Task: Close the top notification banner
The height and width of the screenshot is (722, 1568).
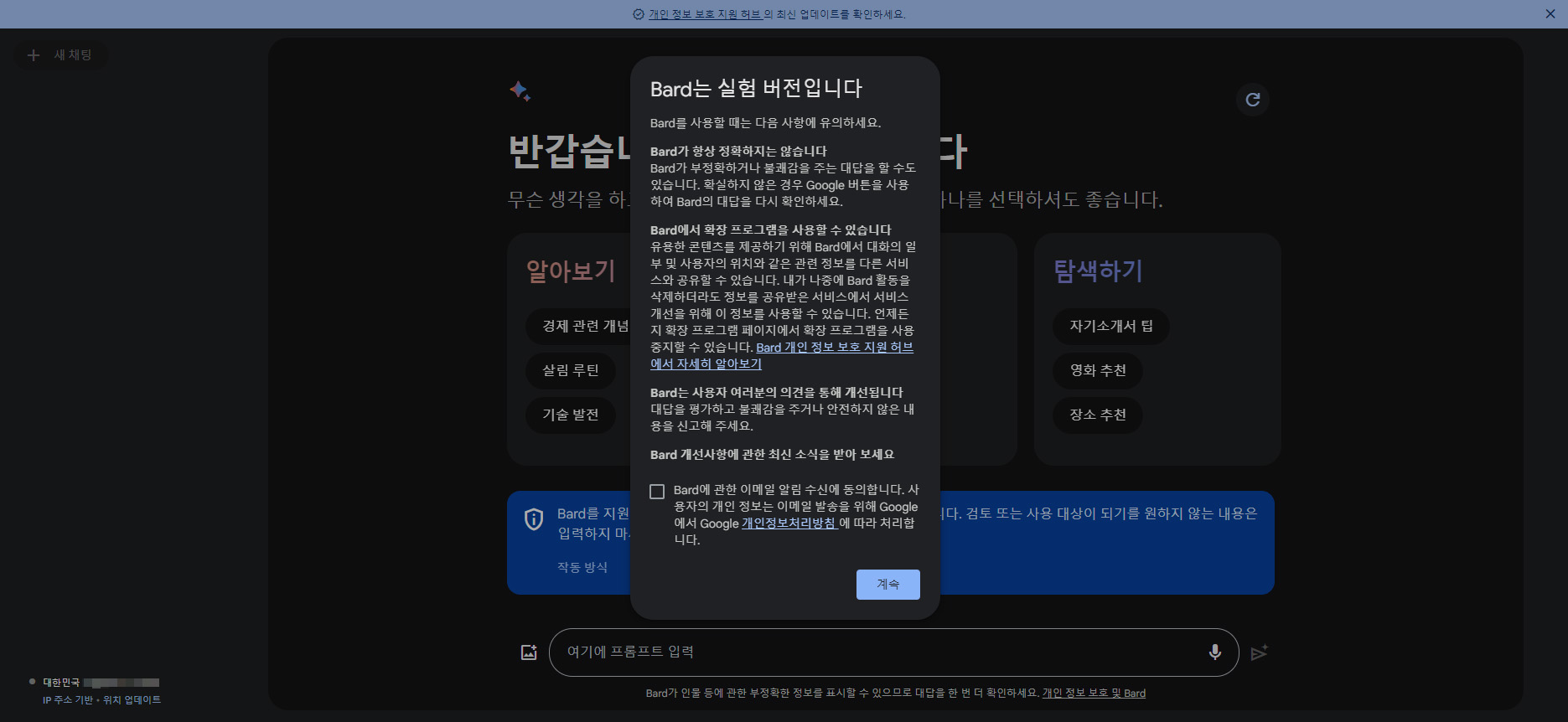Action: [x=1550, y=14]
